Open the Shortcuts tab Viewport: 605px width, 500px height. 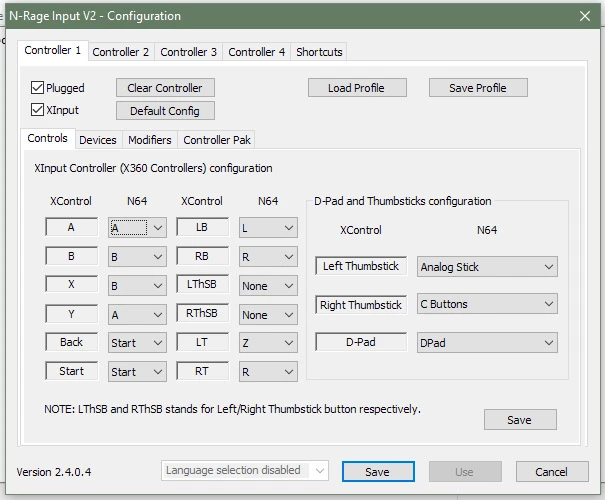point(319,52)
